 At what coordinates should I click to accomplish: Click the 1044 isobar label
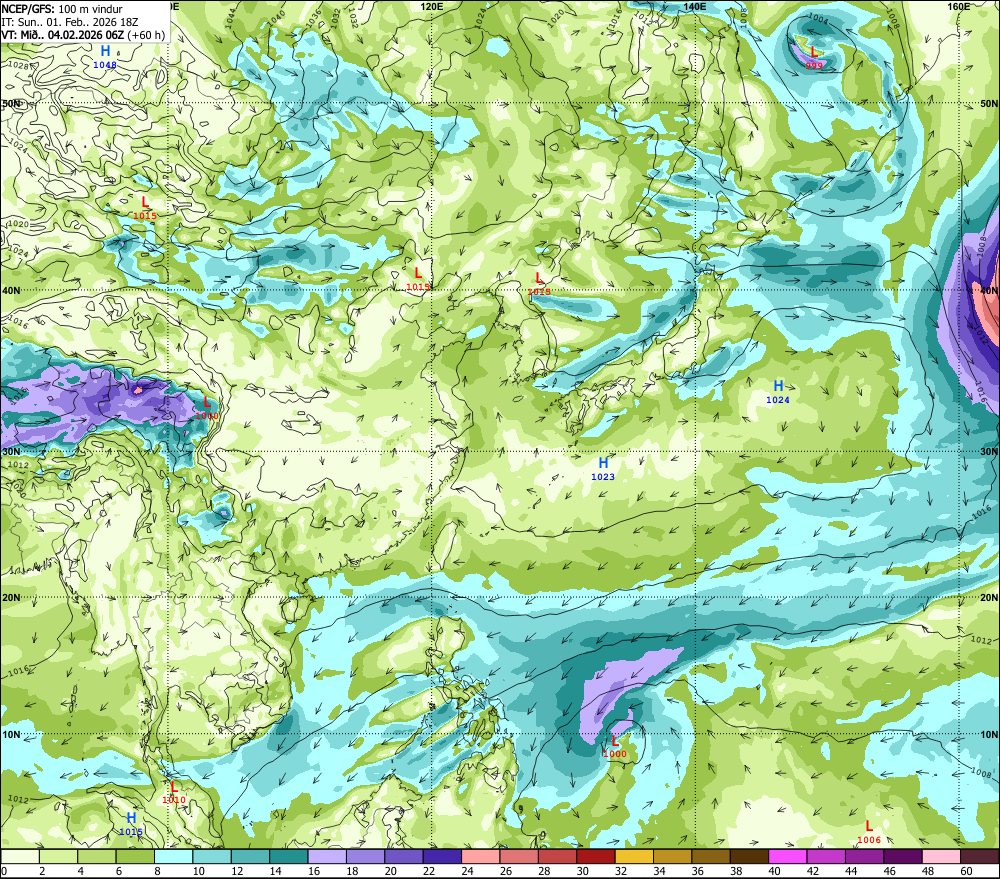point(230,17)
